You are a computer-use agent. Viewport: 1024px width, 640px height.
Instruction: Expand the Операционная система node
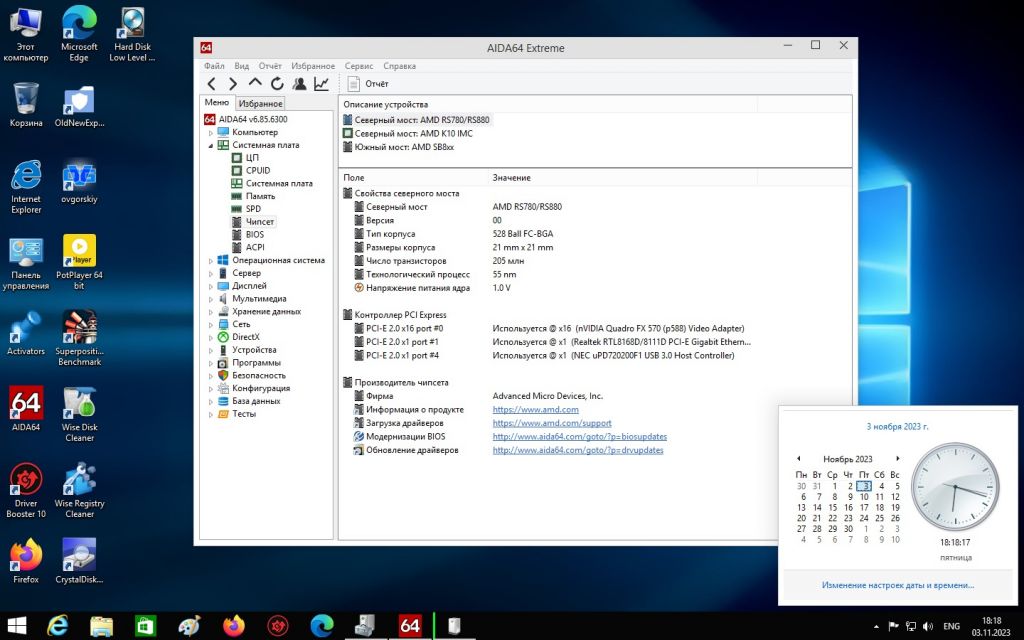210,261
